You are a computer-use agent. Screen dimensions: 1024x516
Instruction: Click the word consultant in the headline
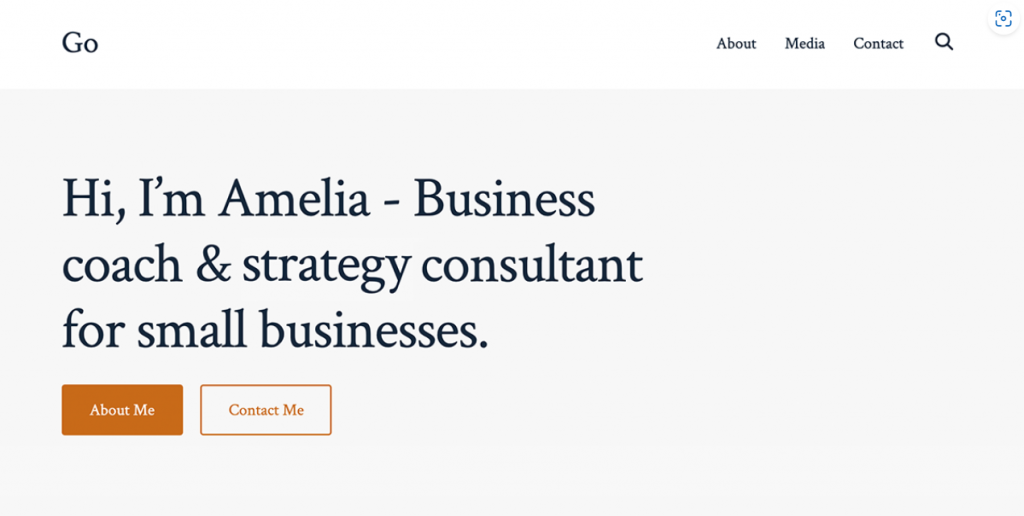tap(532, 265)
